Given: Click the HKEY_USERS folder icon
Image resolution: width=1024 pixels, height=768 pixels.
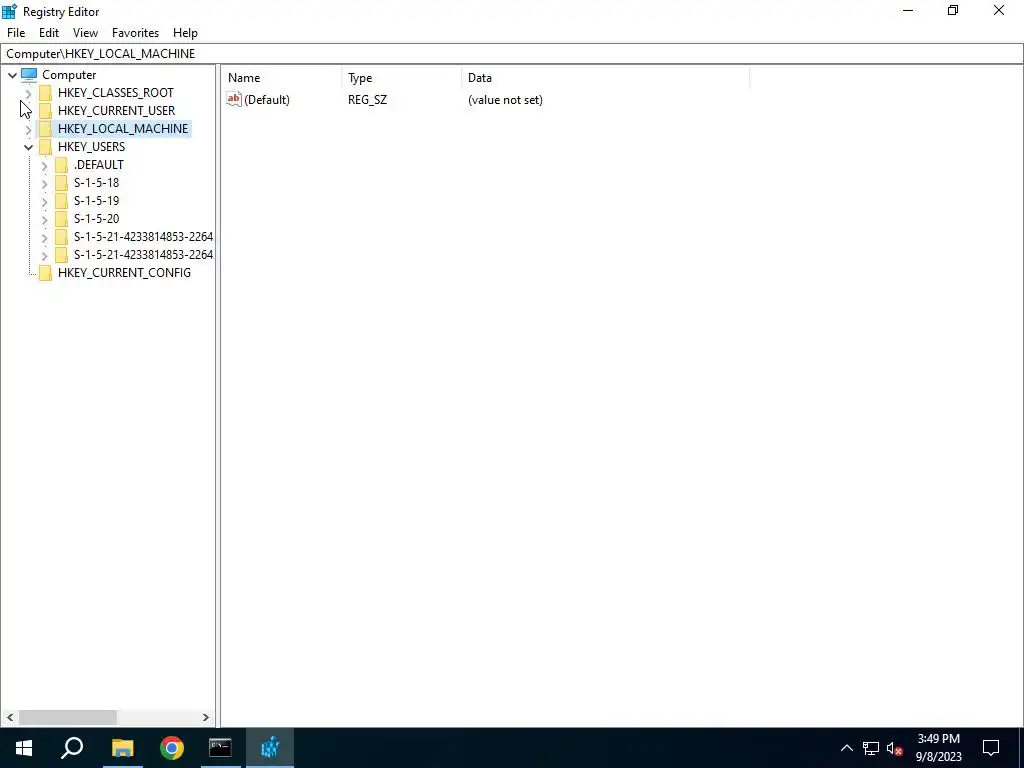Looking at the screenshot, I should [45, 146].
